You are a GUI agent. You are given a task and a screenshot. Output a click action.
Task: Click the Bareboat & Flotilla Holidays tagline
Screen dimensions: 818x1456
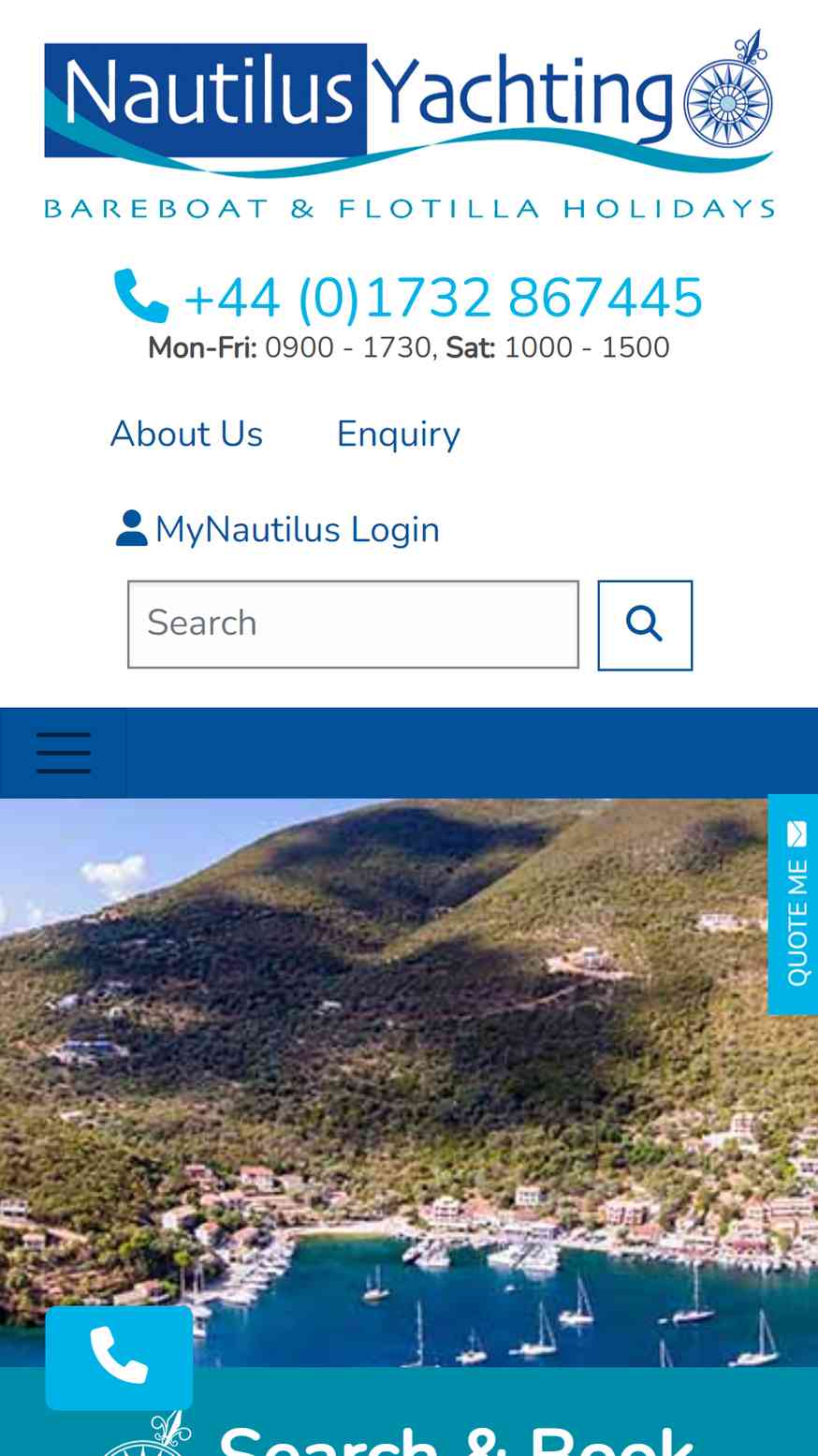[x=409, y=208]
